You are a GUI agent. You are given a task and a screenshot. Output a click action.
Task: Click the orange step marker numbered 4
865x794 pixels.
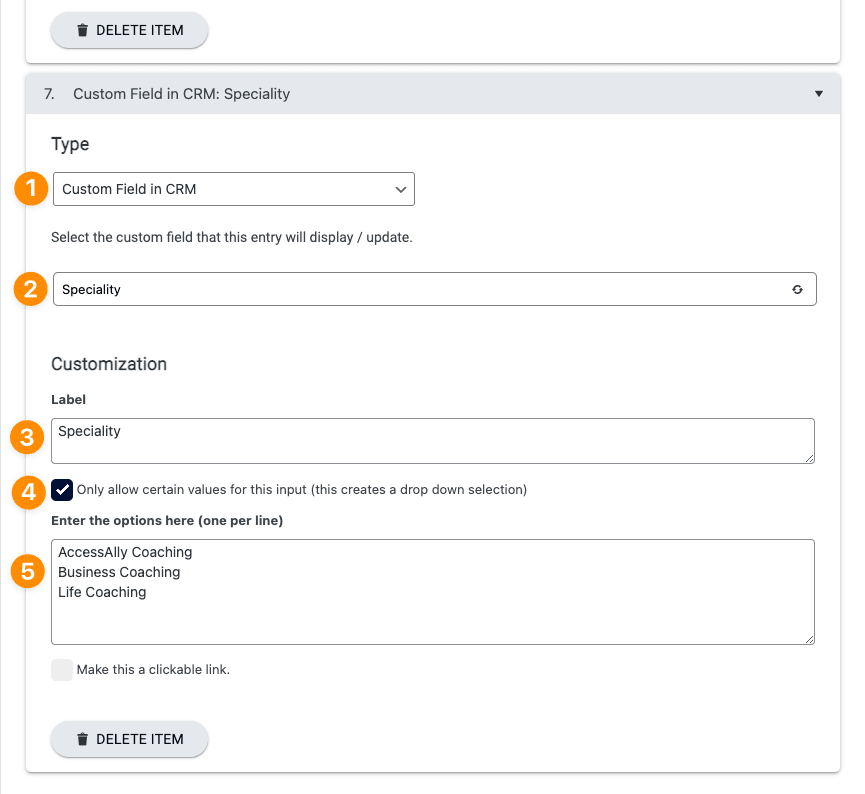[x=27, y=490]
